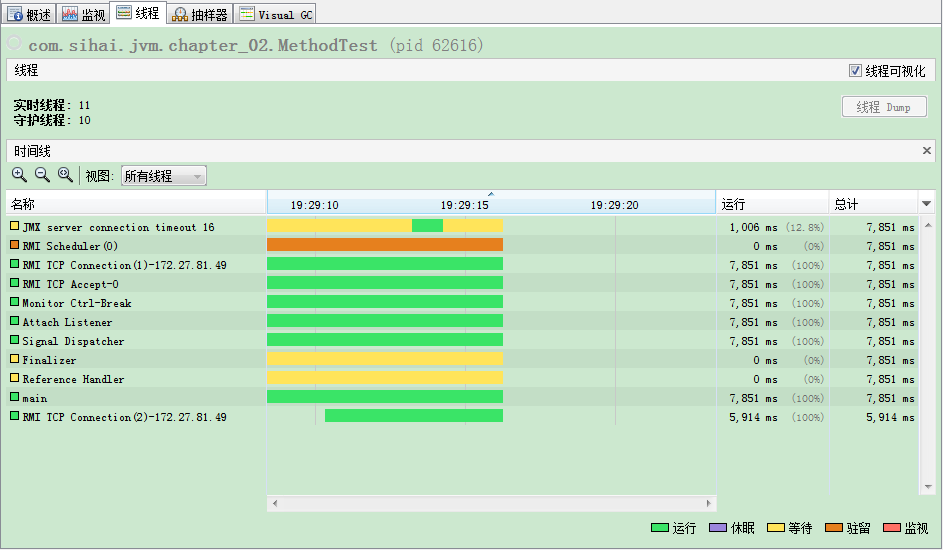The image size is (943, 550).
Task: Open the 抽样器 sampler tab
Action: point(200,14)
